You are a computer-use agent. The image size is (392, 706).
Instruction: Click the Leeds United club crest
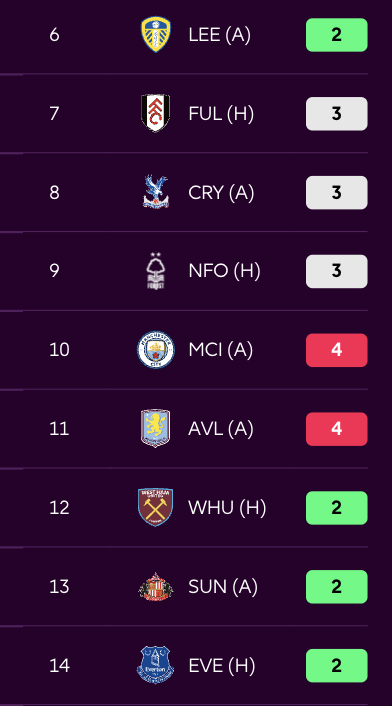156,35
